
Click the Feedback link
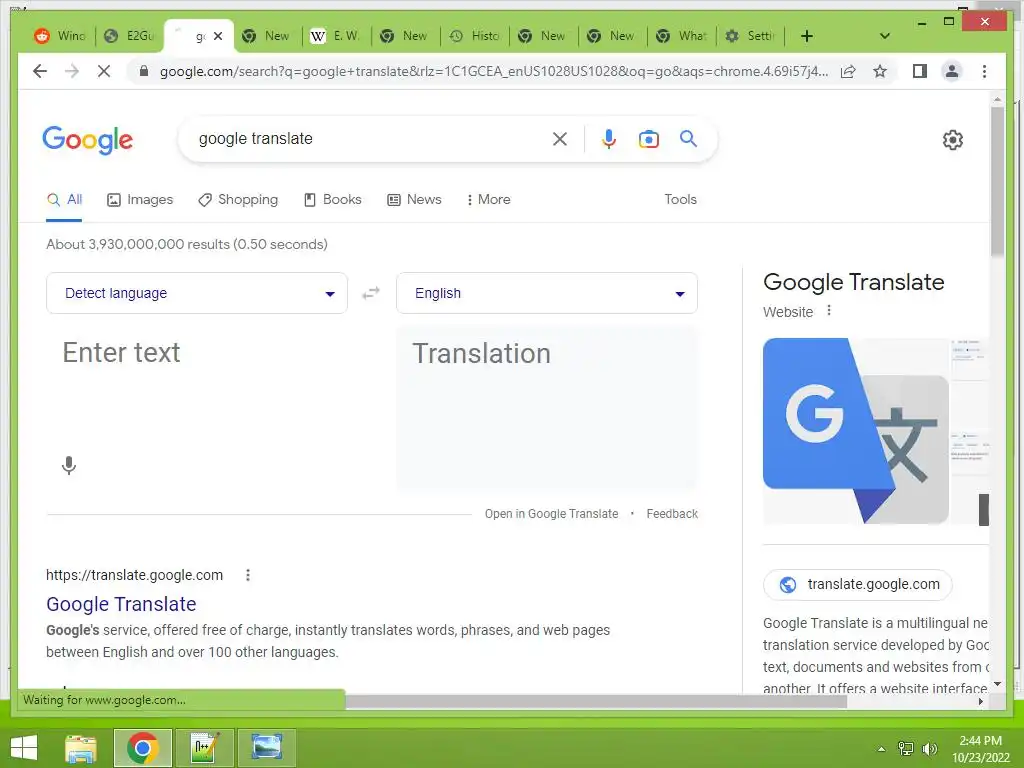672,514
